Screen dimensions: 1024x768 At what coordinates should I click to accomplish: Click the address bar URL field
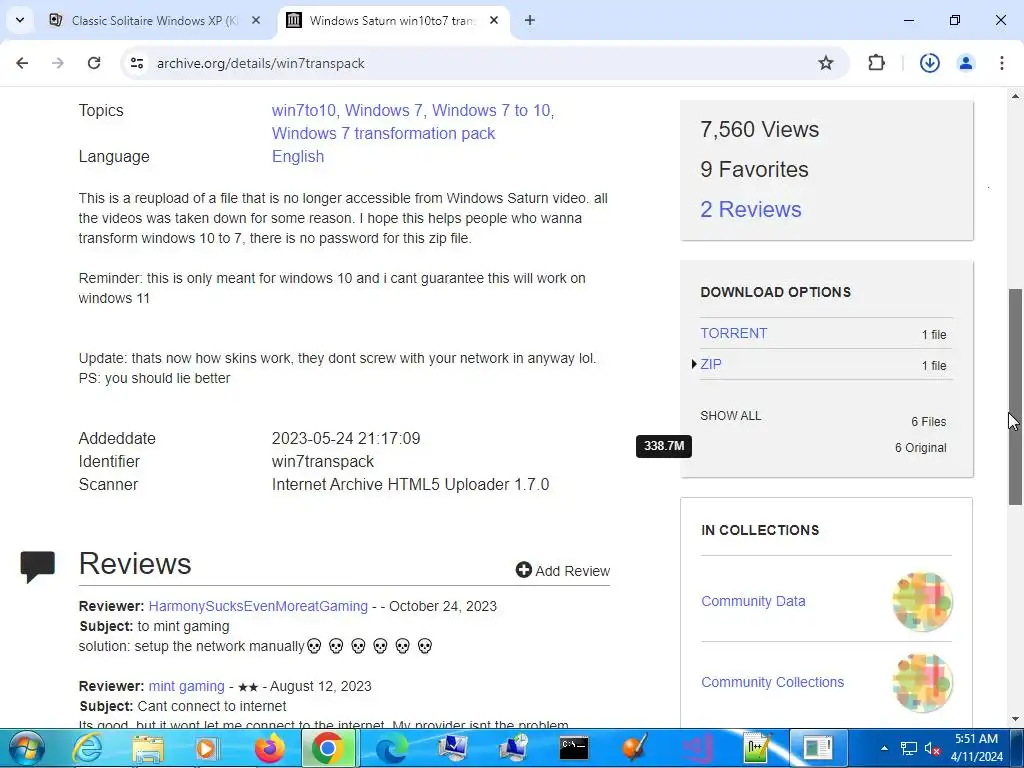tap(483, 63)
